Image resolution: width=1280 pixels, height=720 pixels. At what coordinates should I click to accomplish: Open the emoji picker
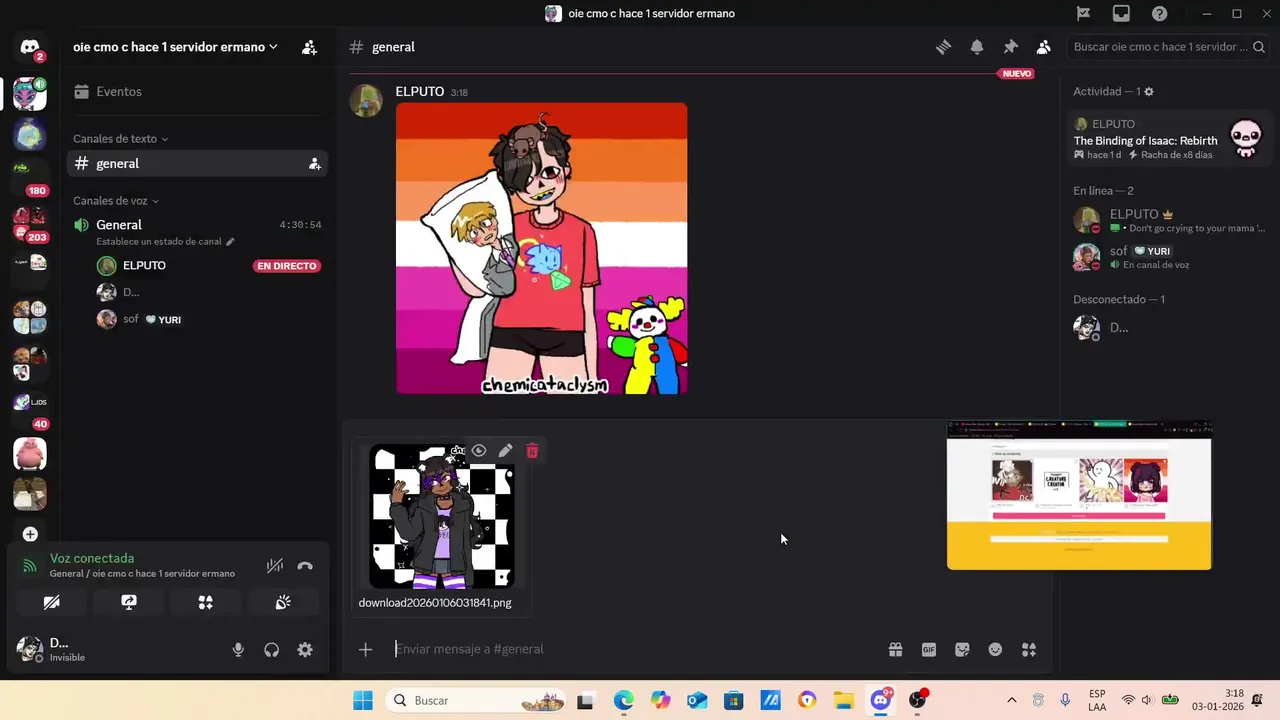995,650
